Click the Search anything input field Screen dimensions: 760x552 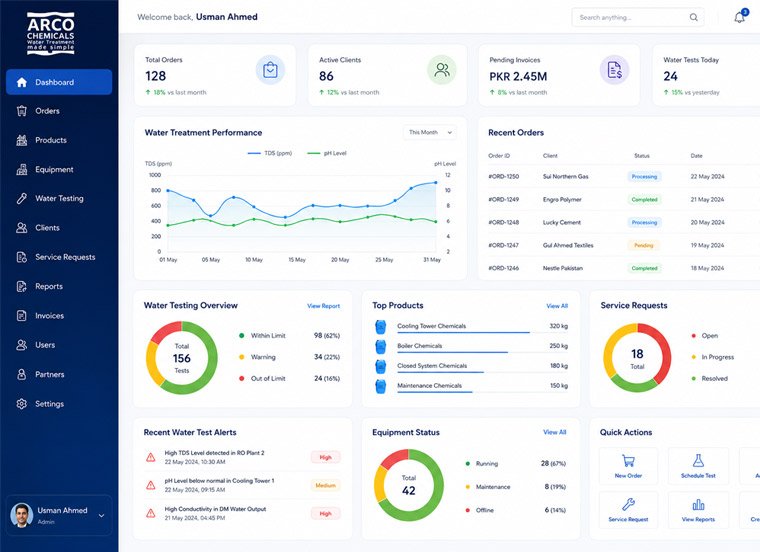[x=638, y=17]
